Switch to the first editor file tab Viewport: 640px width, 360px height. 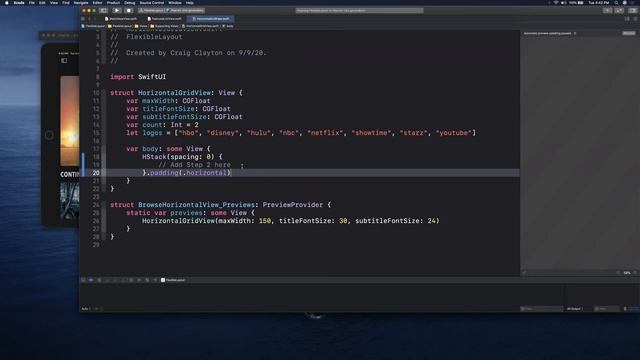pyautogui.click(x=121, y=19)
